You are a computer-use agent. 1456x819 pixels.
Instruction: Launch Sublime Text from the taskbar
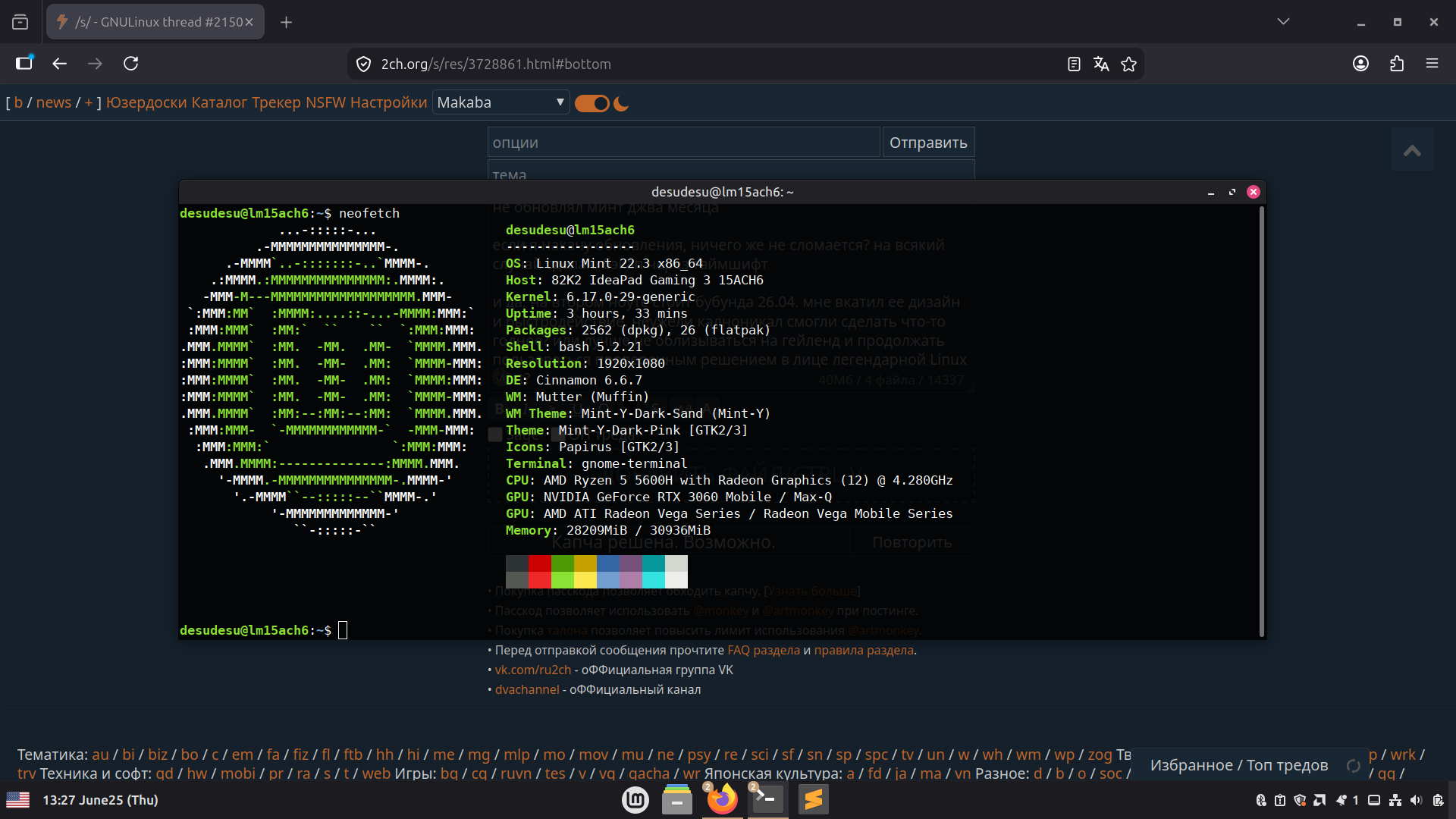tap(814, 800)
